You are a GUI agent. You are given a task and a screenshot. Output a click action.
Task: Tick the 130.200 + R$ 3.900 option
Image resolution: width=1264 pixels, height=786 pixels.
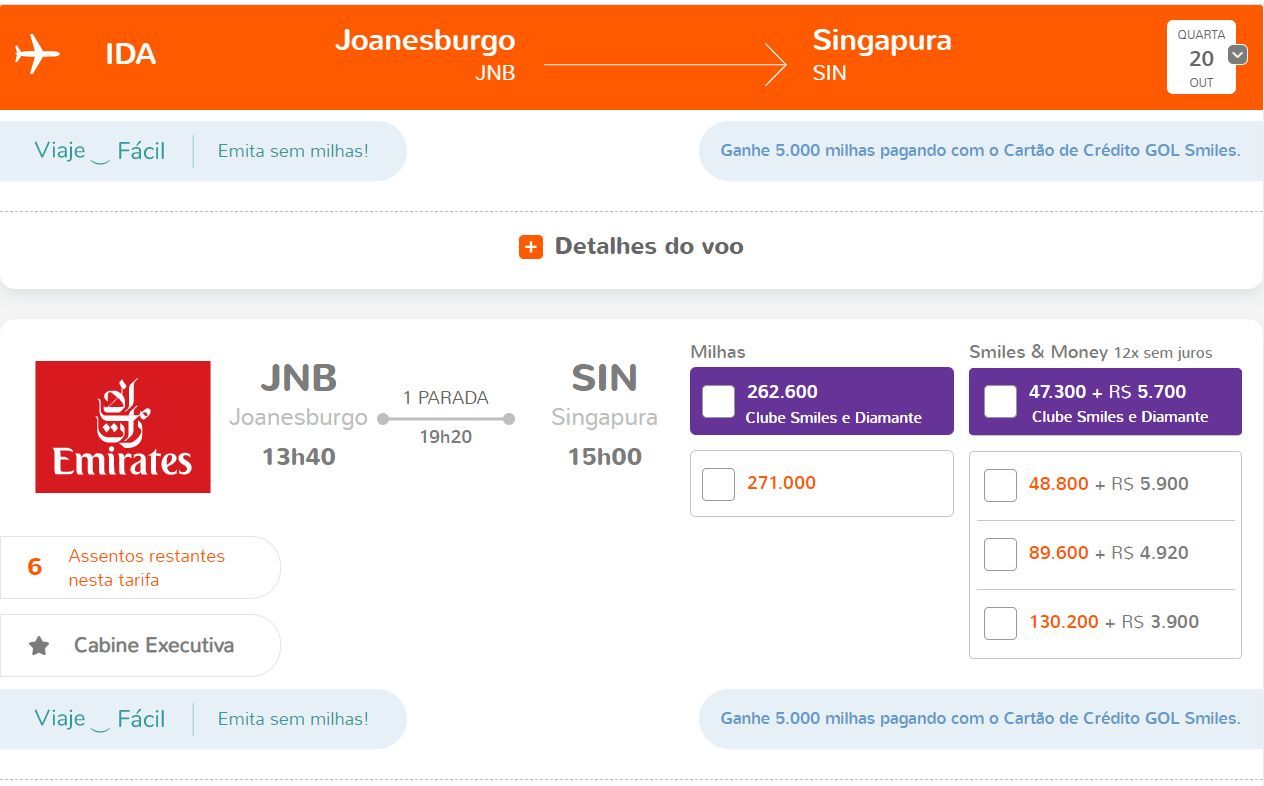pyautogui.click(x=1000, y=623)
